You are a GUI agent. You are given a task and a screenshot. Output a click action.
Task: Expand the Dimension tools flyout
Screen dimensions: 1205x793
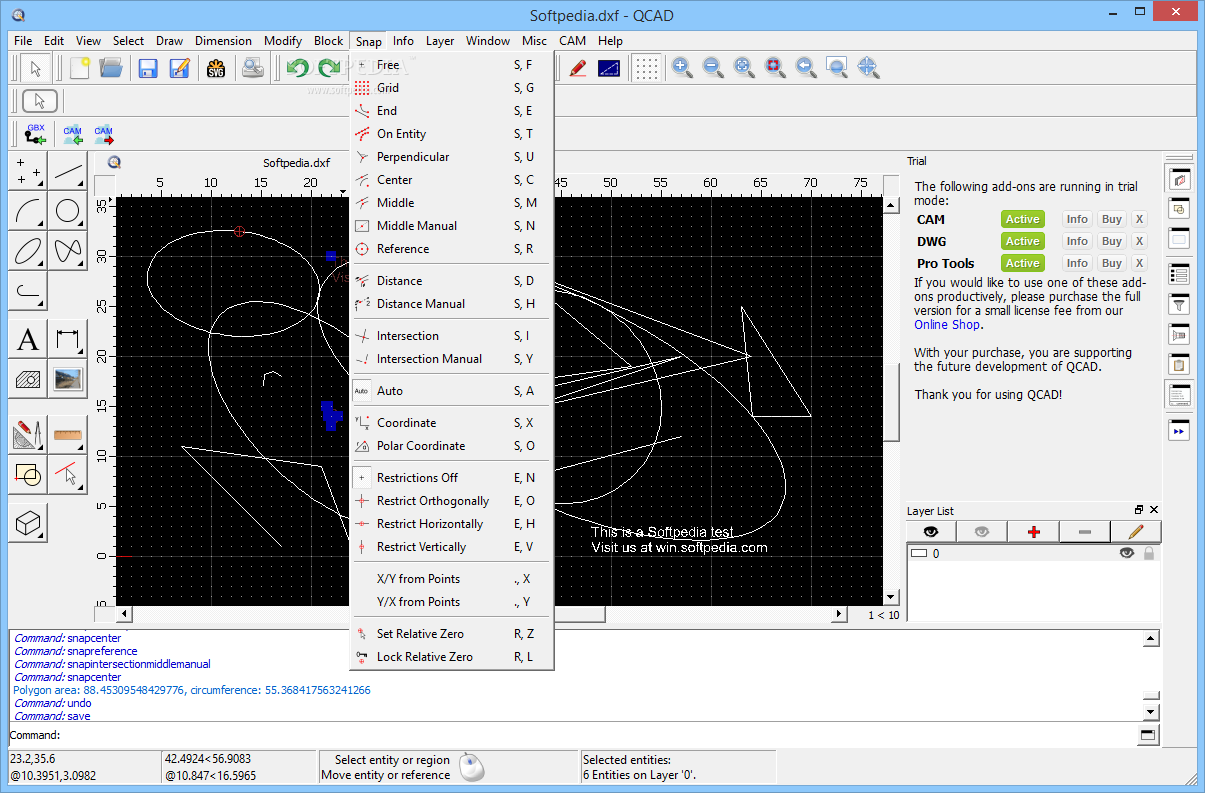tap(68, 341)
